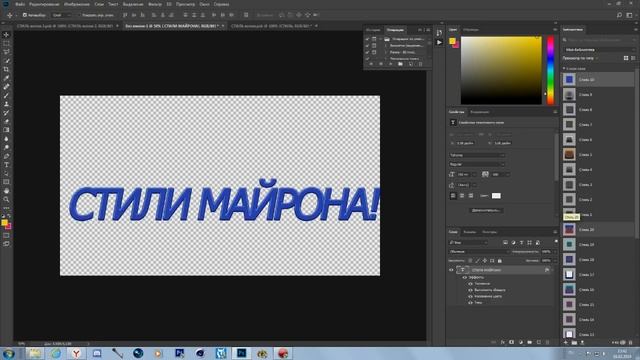Select the Brush tool
Screen dimensions: 640x360
tap(6, 96)
